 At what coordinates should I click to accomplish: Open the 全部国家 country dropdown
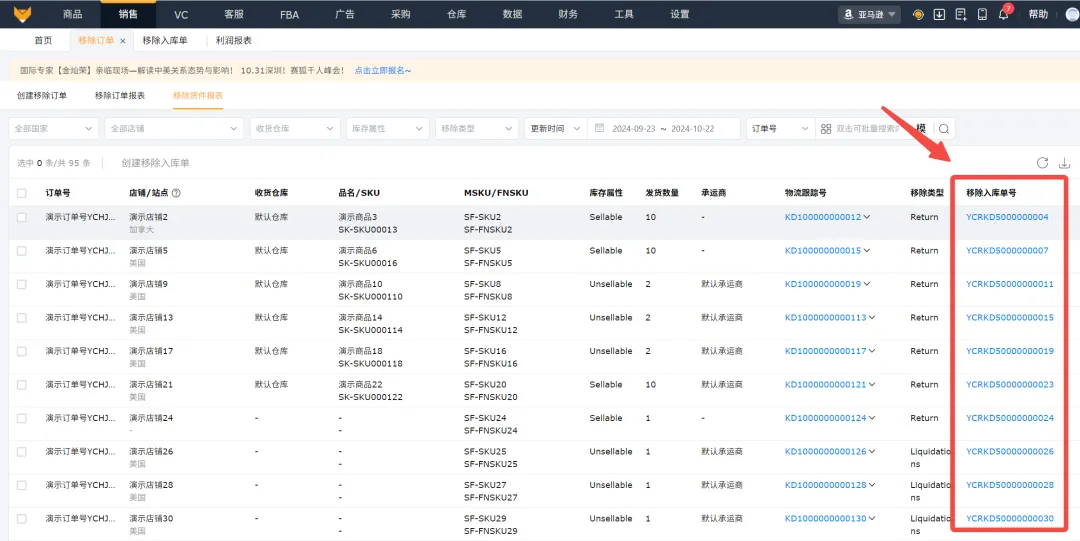coord(54,129)
